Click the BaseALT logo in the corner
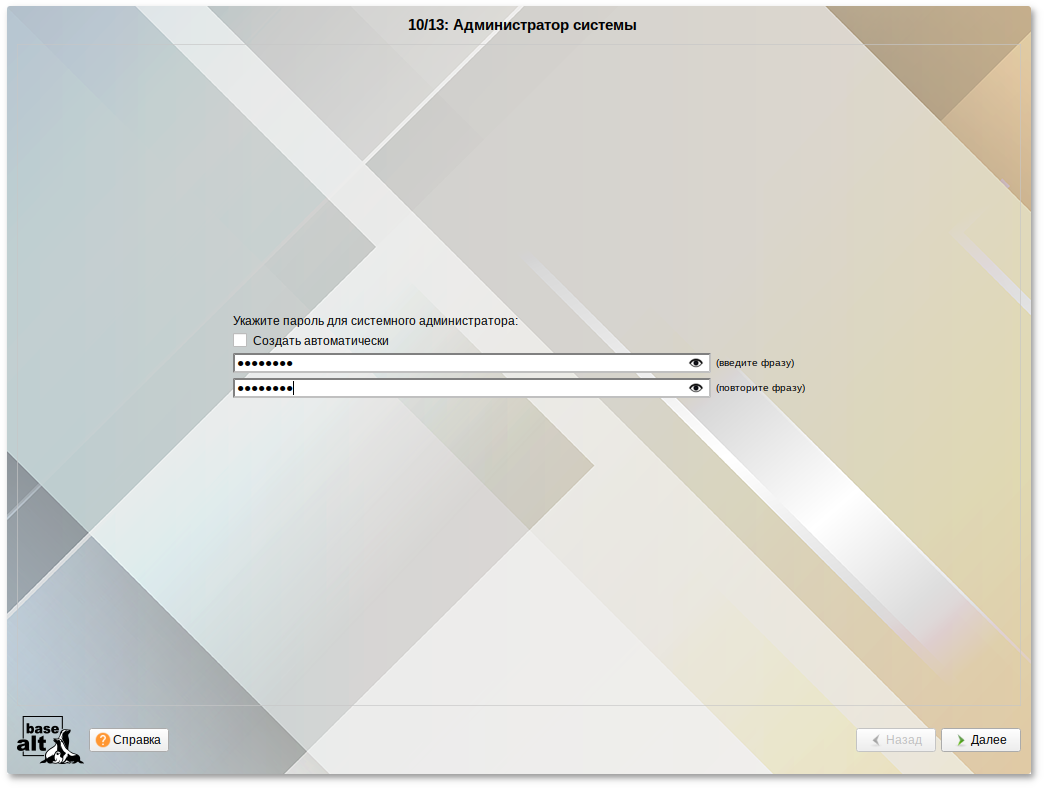Image resolution: width=1044 pixels, height=788 pixels. pyautogui.click(x=49, y=740)
